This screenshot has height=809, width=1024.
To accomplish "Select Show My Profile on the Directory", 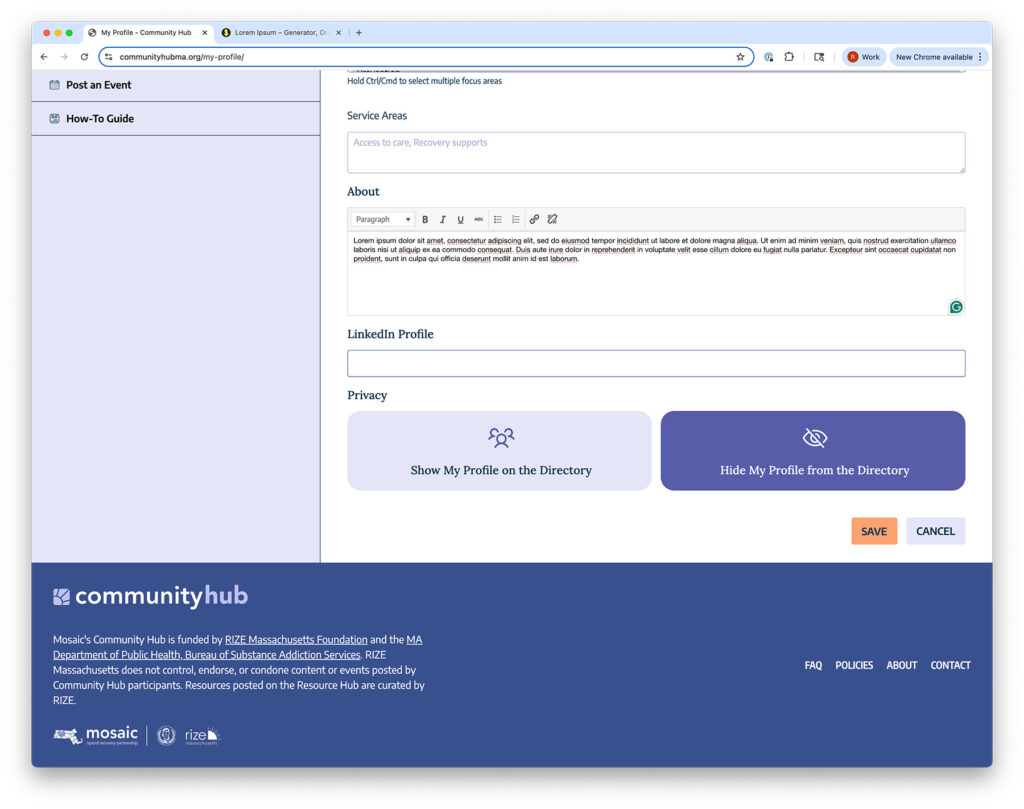I will 500,451.
